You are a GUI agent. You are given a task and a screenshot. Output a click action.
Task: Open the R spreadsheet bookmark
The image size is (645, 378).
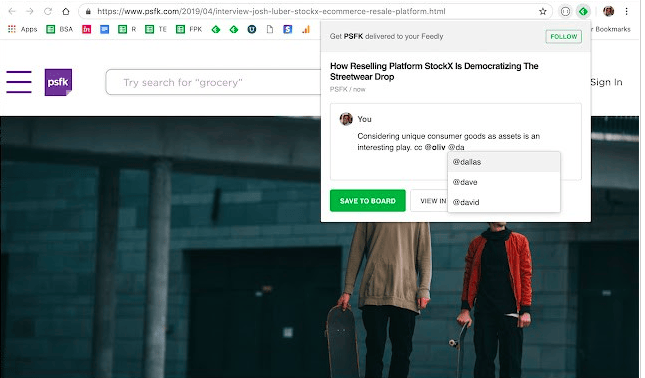(127, 29)
